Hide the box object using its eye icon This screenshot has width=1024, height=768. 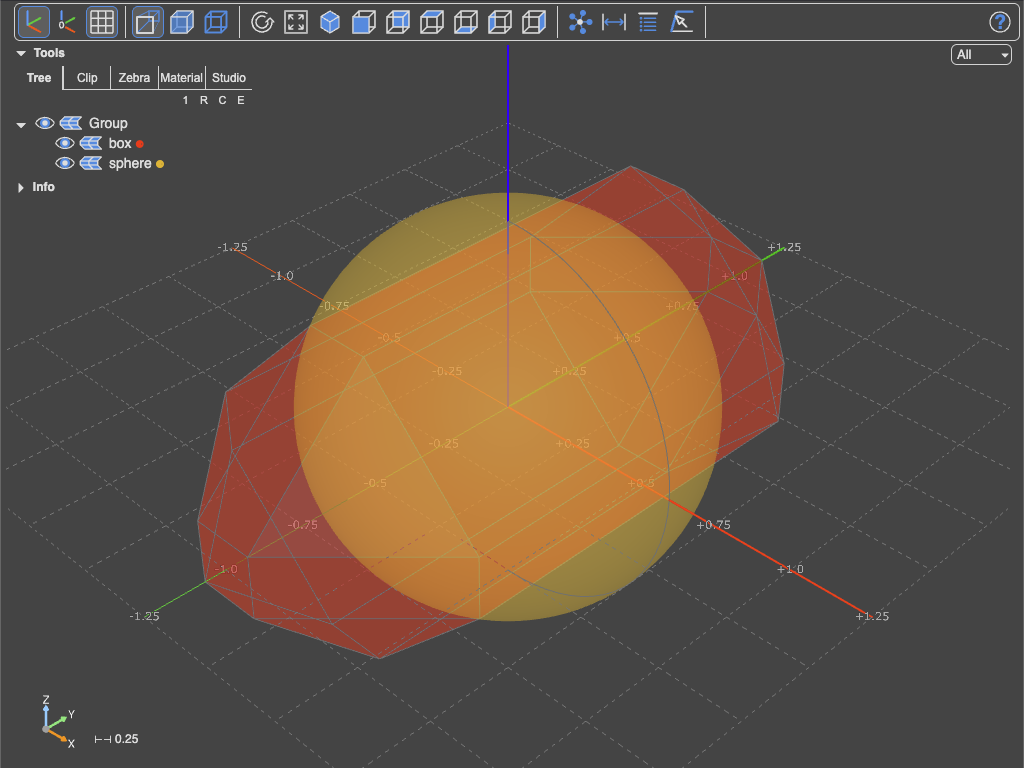pos(65,143)
